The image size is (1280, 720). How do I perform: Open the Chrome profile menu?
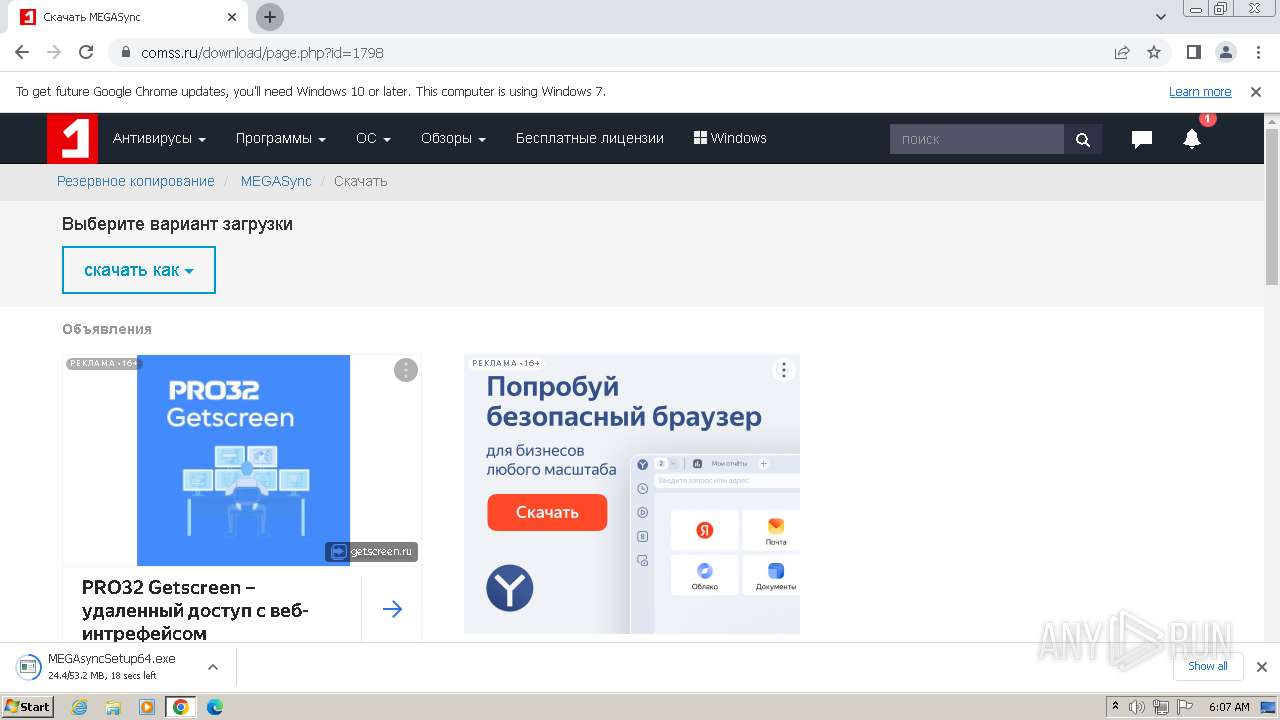tap(1226, 52)
